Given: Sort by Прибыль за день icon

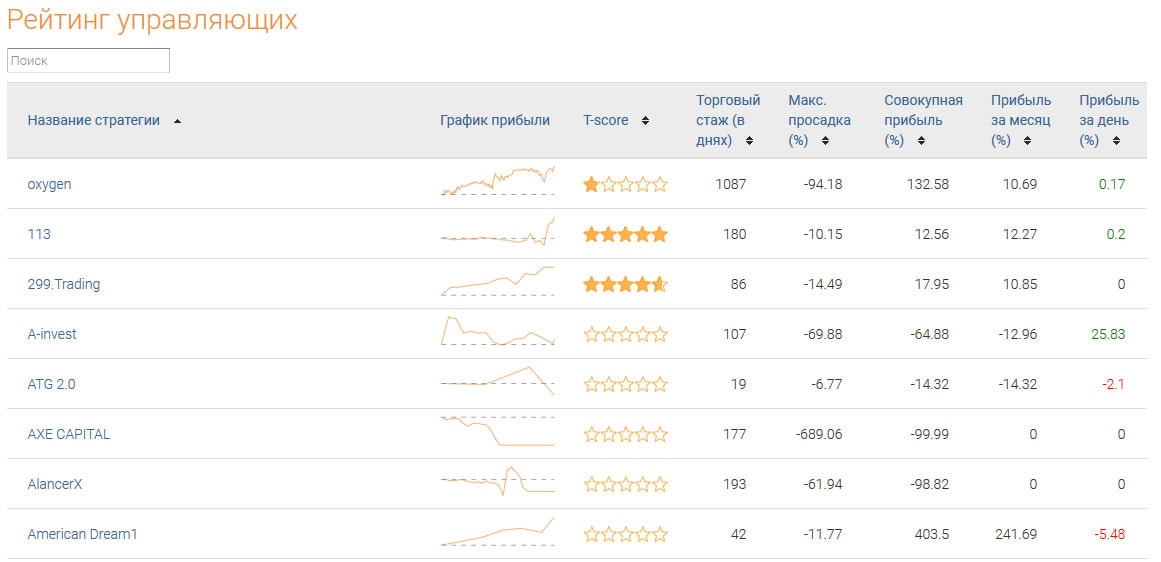Looking at the screenshot, I should (x=1116, y=141).
